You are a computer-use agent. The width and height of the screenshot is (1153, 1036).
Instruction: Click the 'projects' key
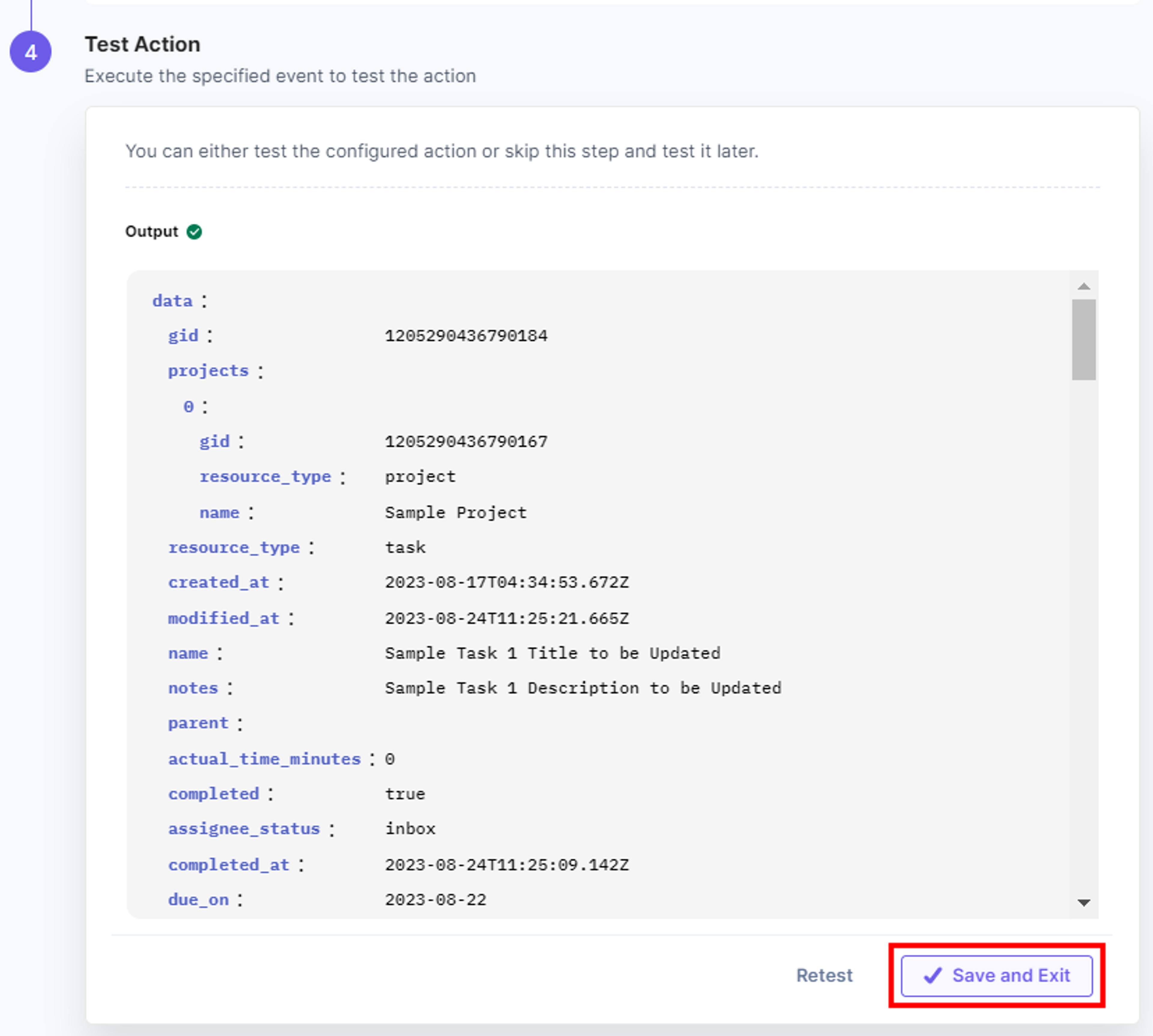(x=208, y=372)
